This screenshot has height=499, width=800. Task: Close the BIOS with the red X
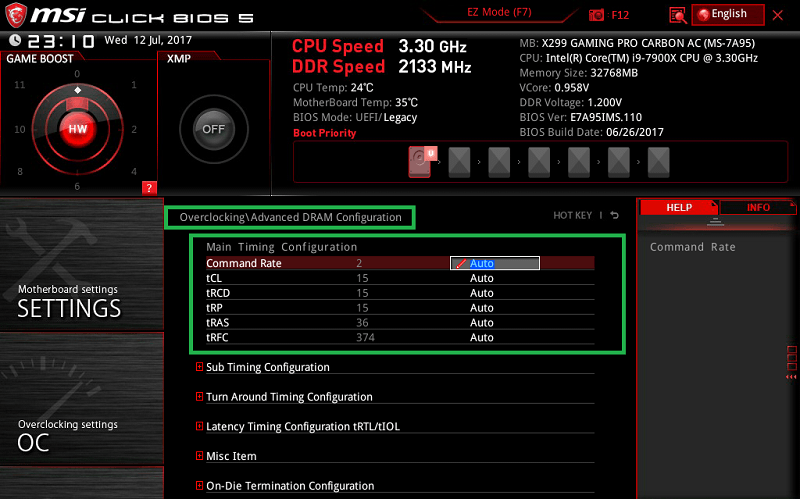pos(778,15)
